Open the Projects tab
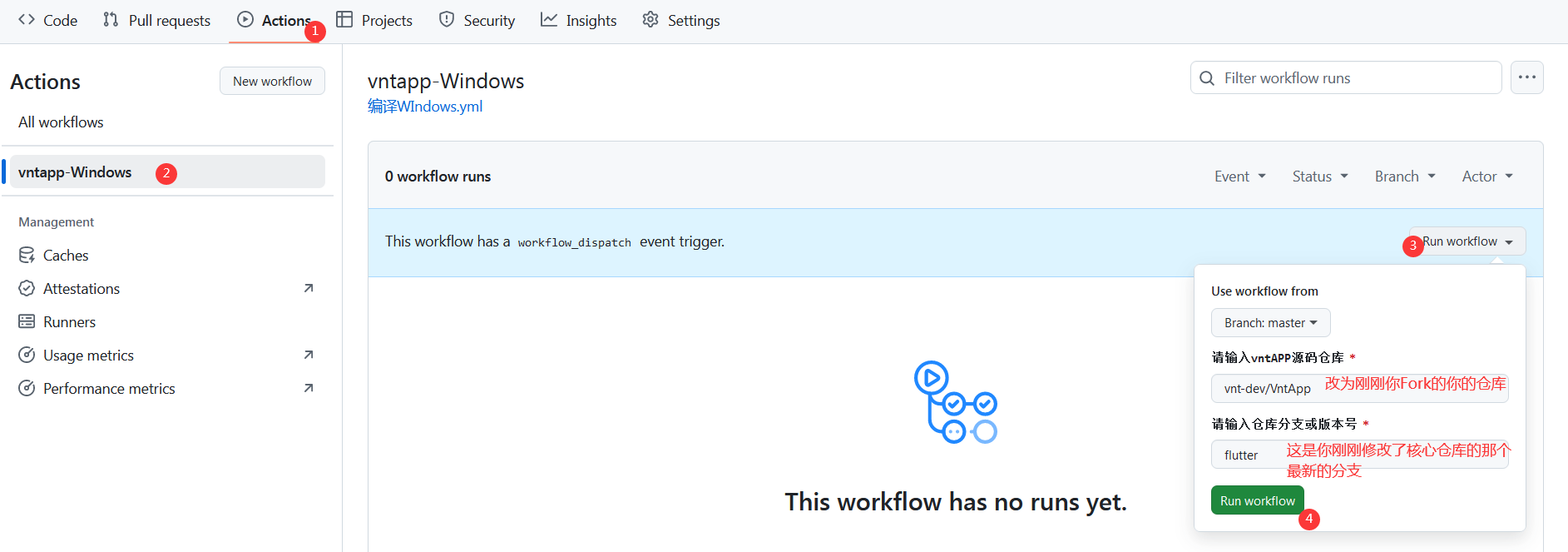Screen dimensions: 1568x552 coord(374,20)
